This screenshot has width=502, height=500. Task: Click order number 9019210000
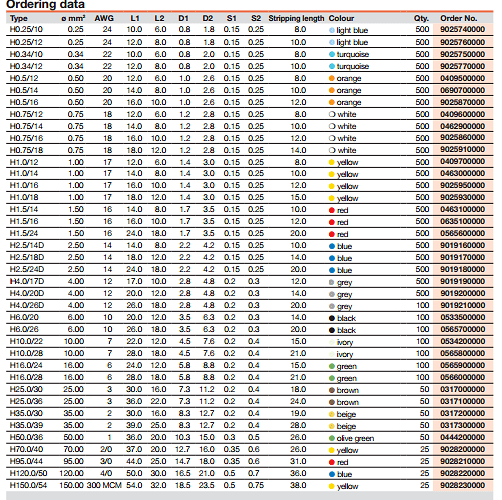(463, 305)
